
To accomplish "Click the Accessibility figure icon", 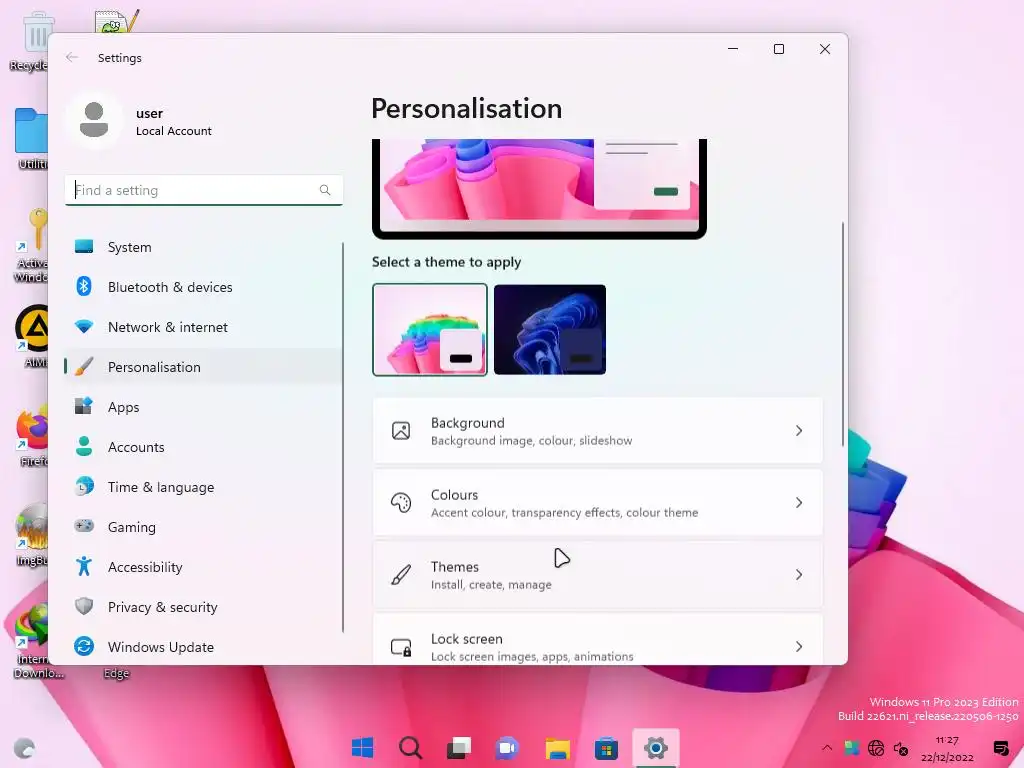I will pyautogui.click(x=84, y=566).
